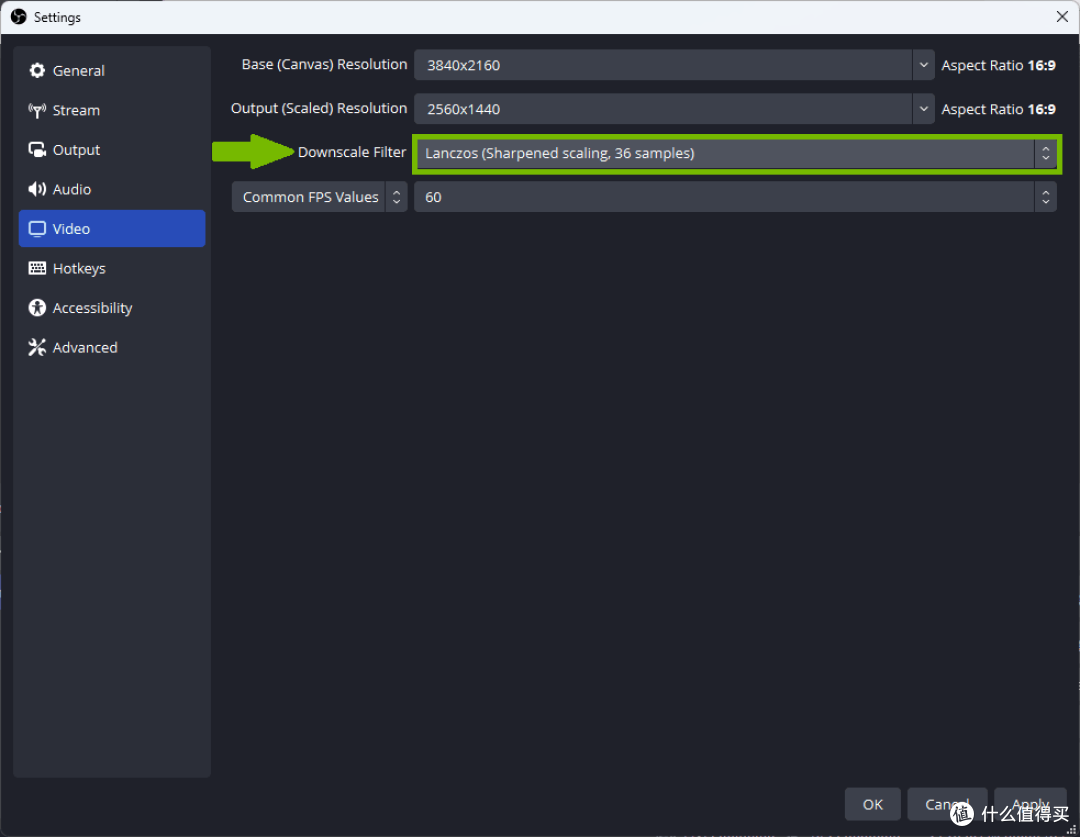The width and height of the screenshot is (1080, 837).
Task: Switch to the Hotkeys settings page
Action: pos(80,268)
